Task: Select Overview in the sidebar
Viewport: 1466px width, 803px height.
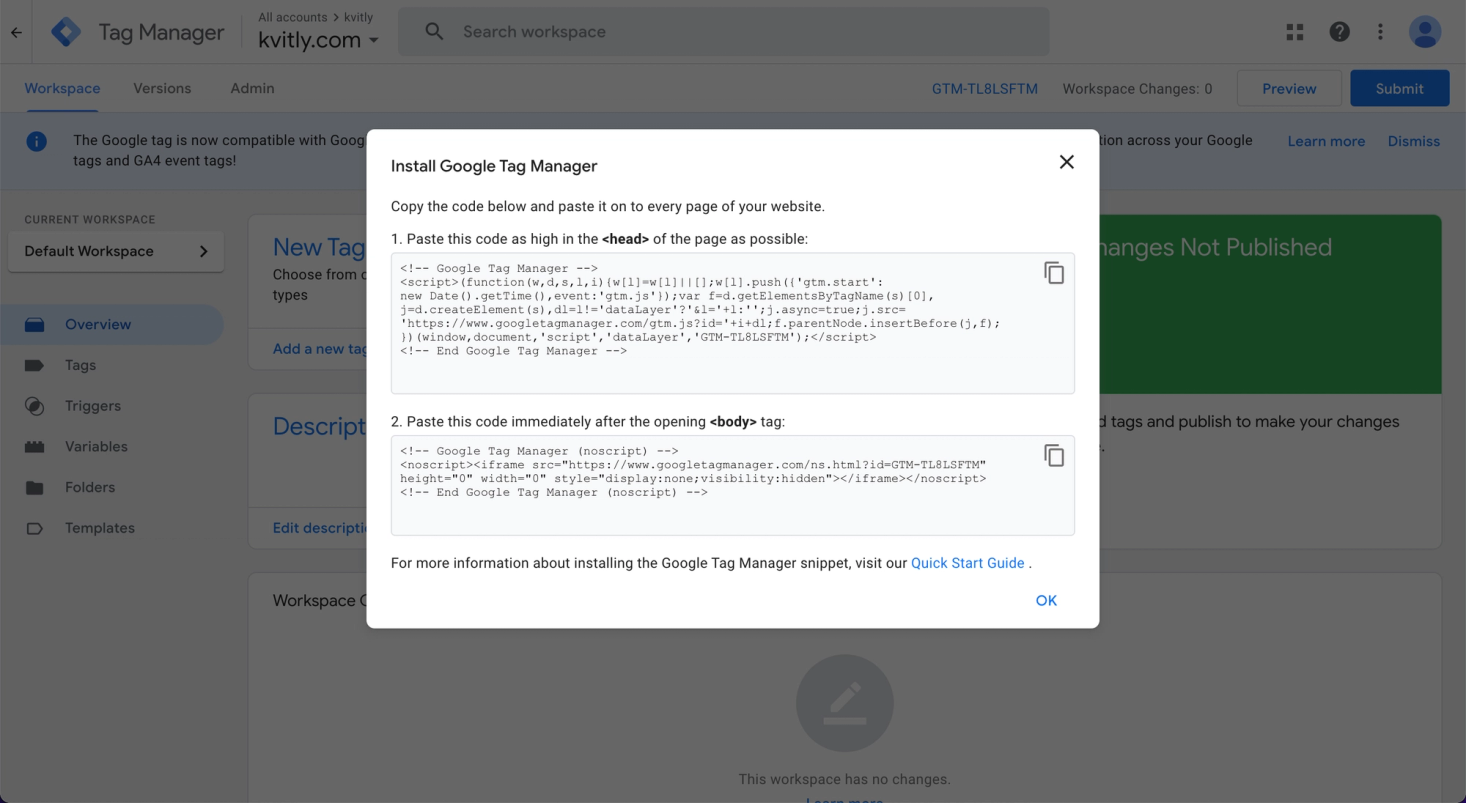Action: tap(112, 324)
